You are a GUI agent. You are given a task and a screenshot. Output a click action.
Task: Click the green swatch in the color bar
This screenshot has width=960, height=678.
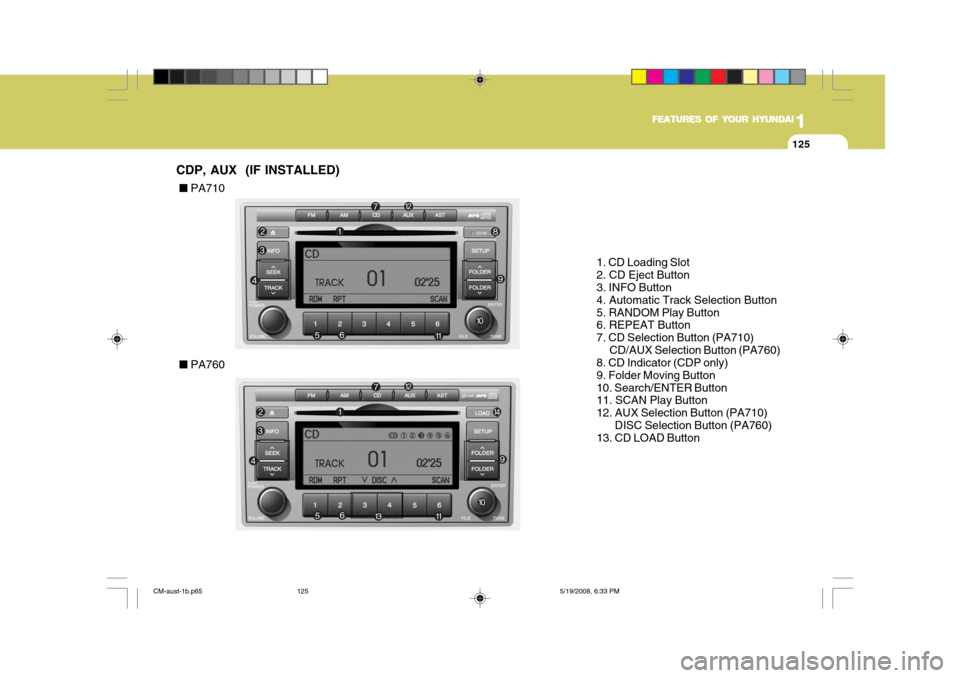pyautogui.click(x=703, y=77)
